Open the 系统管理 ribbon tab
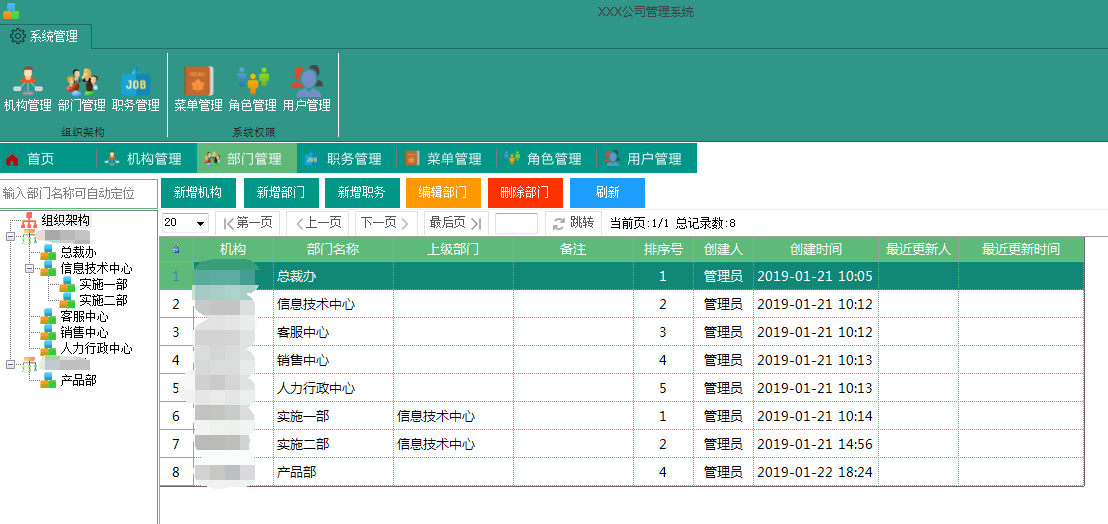This screenshot has height=524, width=1108. (45, 36)
